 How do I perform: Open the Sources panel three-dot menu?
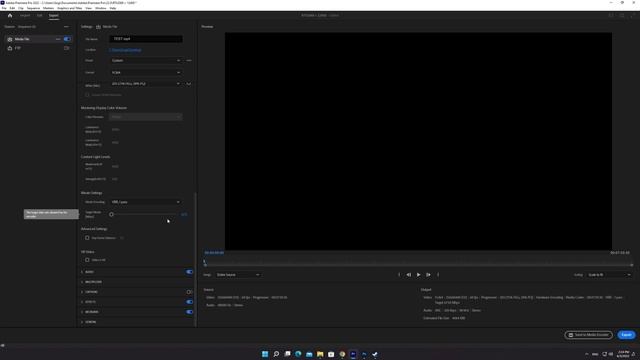click(x=66, y=27)
